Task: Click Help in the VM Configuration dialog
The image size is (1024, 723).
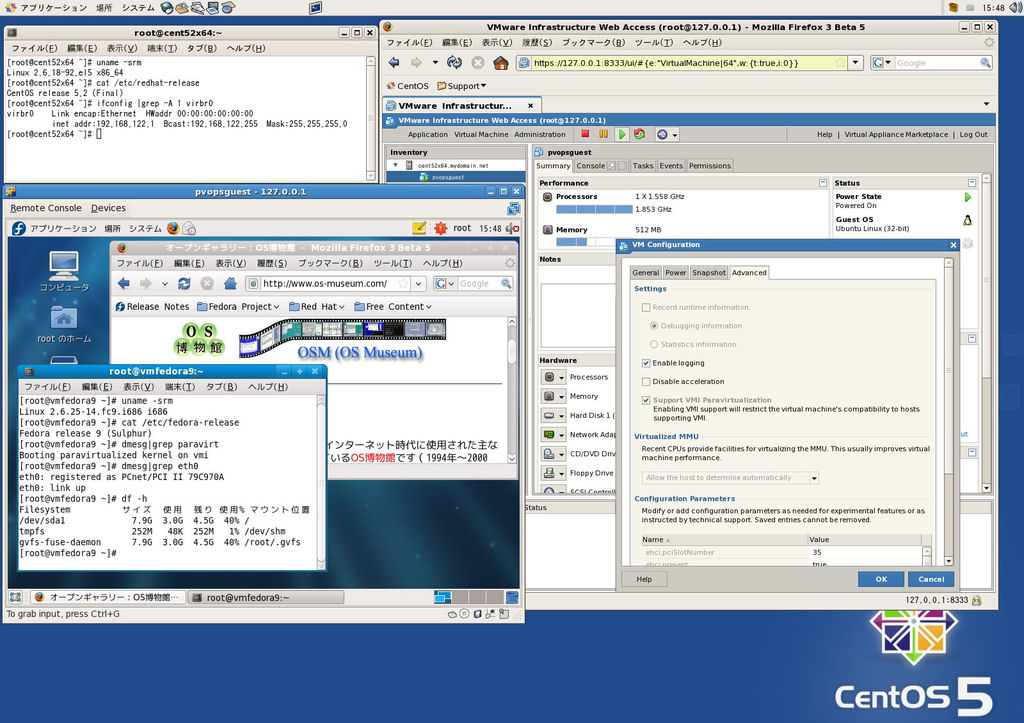Action: [x=644, y=579]
